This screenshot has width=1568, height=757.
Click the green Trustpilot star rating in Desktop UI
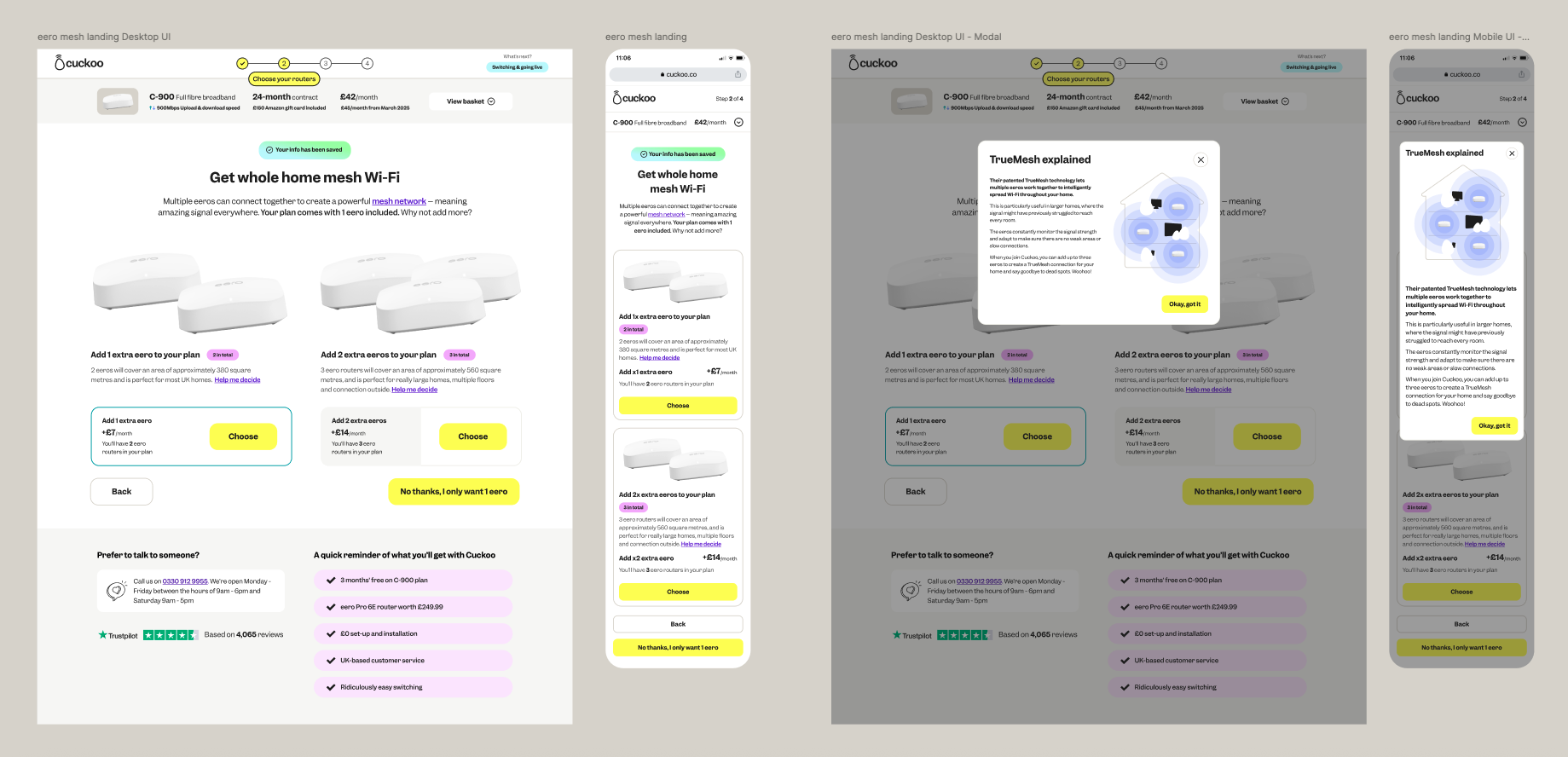pos(171,635)
